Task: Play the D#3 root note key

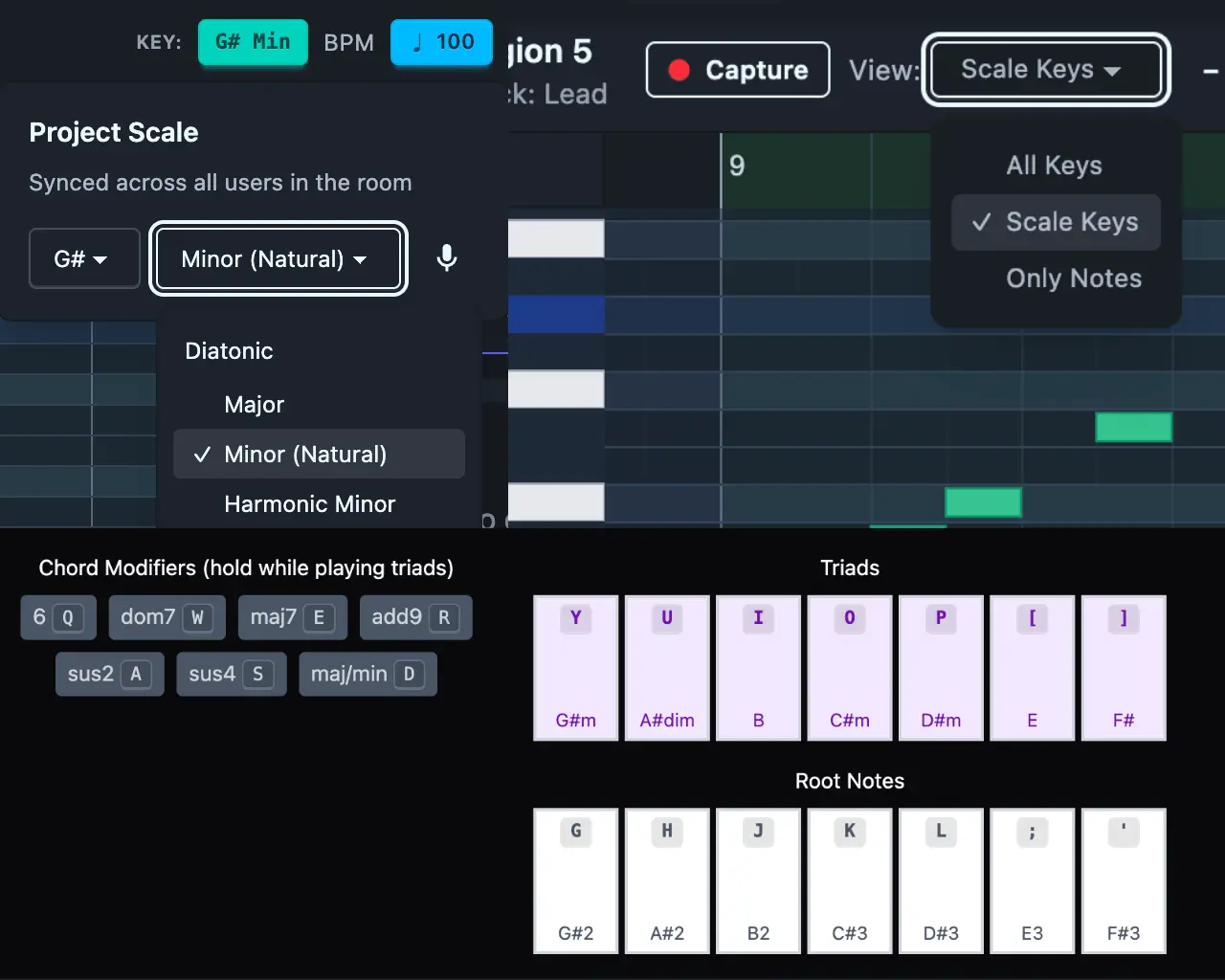Action: [x=941, y=881]
